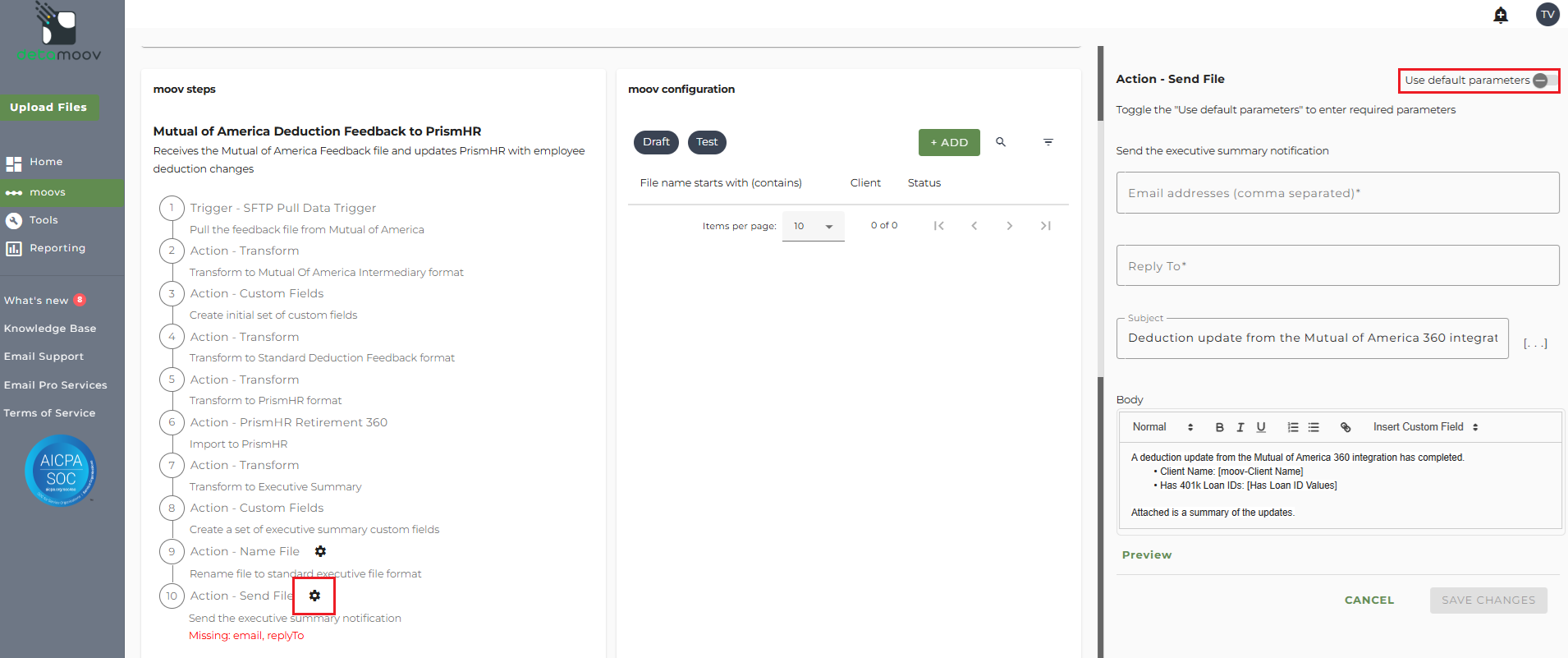Go to first page of configurations
1568x658 pixels.
pyautogui.click(x=938, y=226)
